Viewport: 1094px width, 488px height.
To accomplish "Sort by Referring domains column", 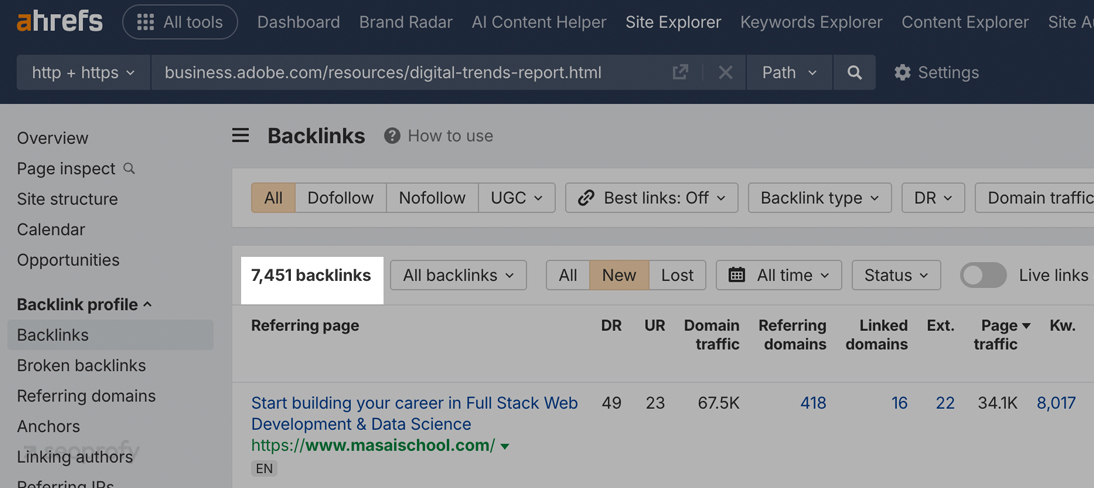I will pos(793,334).
